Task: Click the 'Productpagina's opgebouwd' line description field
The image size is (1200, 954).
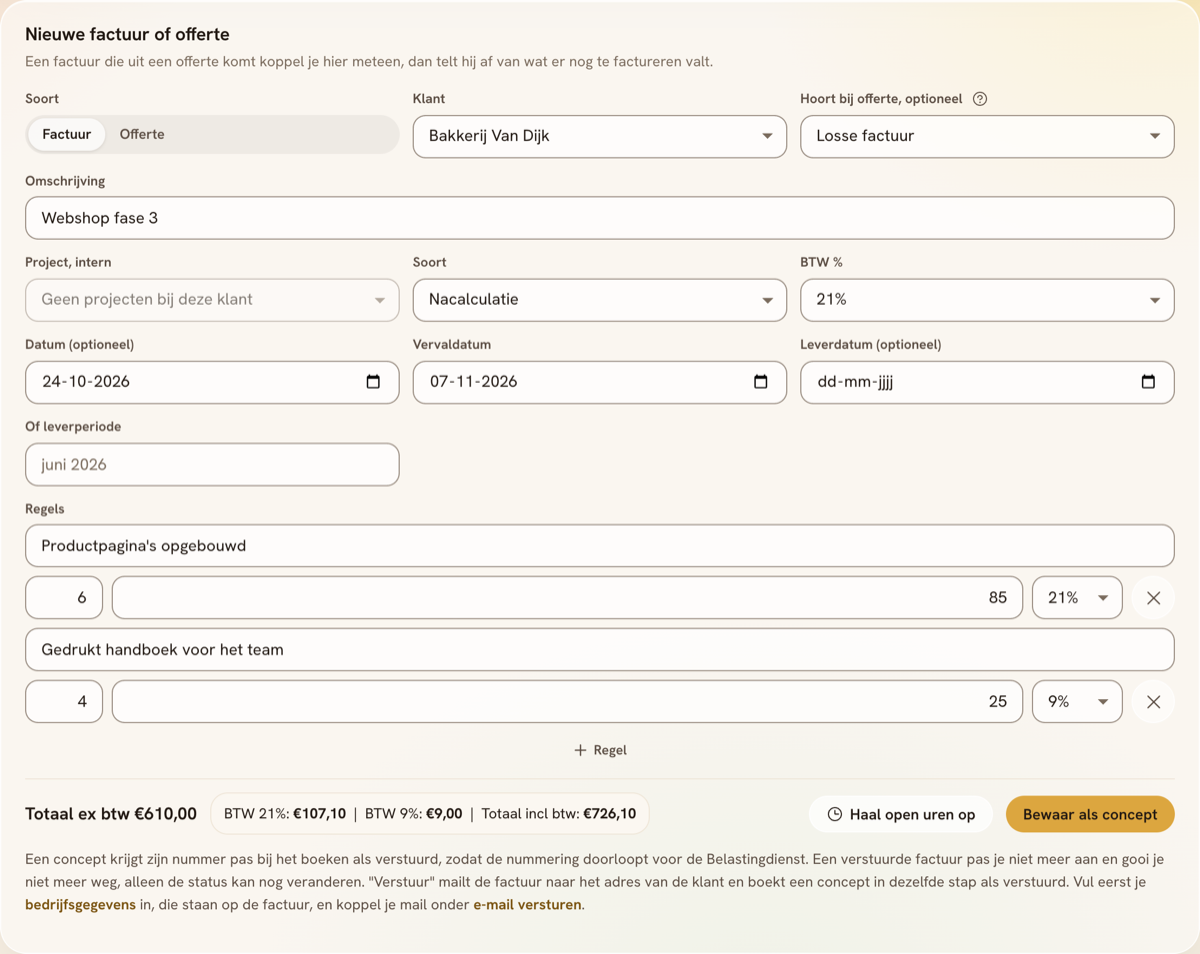Action: tap(600, 546)
